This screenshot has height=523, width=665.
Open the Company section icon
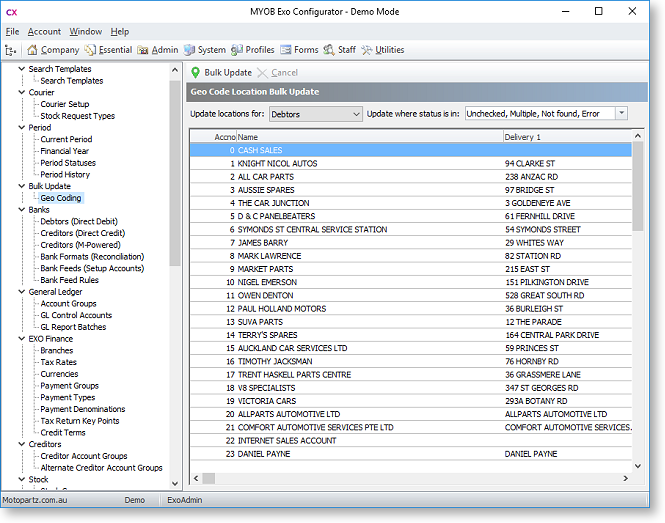coord(33,50)
